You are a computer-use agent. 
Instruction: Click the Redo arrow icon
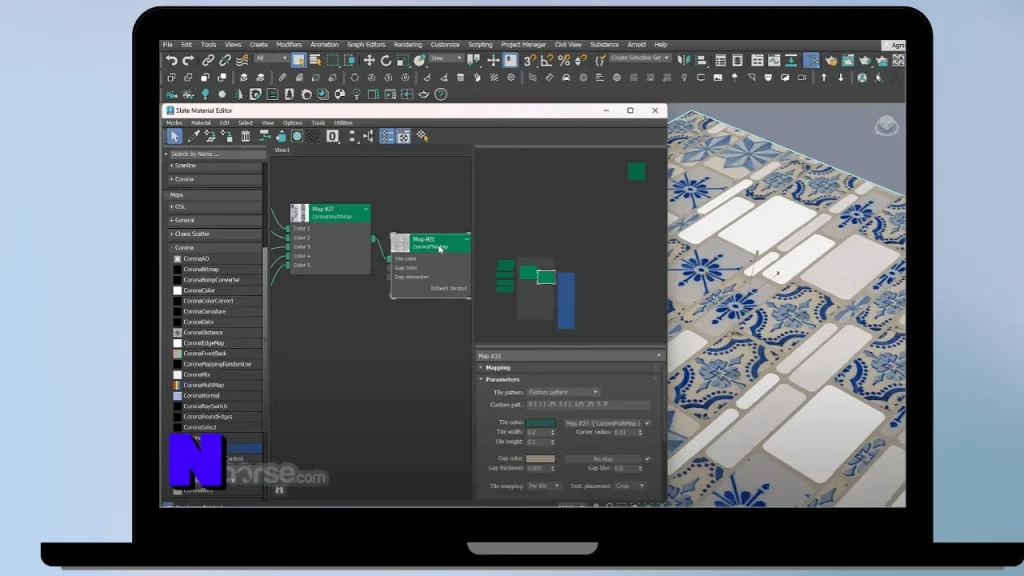(x=188, y=60)
